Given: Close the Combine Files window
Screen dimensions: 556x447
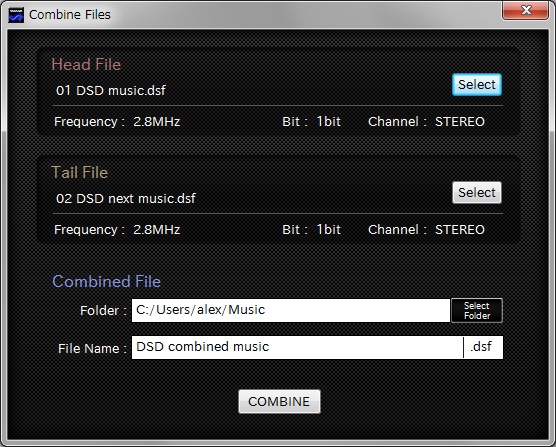Looking at the screenshot, I should tap(525, 10).
